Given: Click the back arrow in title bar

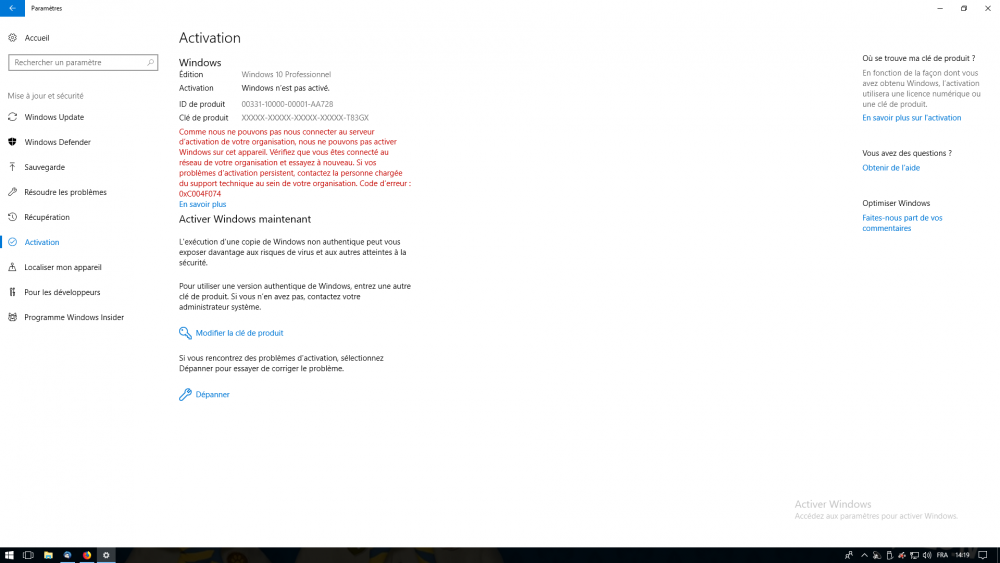Looking at the screenshot, I should pos(12,8).
